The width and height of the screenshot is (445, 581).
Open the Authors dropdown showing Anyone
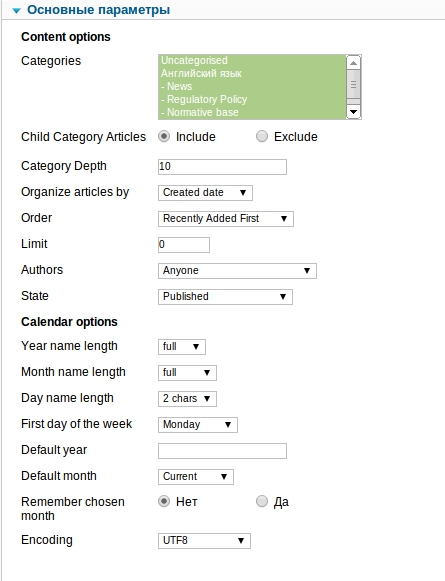tap(237, 270)
